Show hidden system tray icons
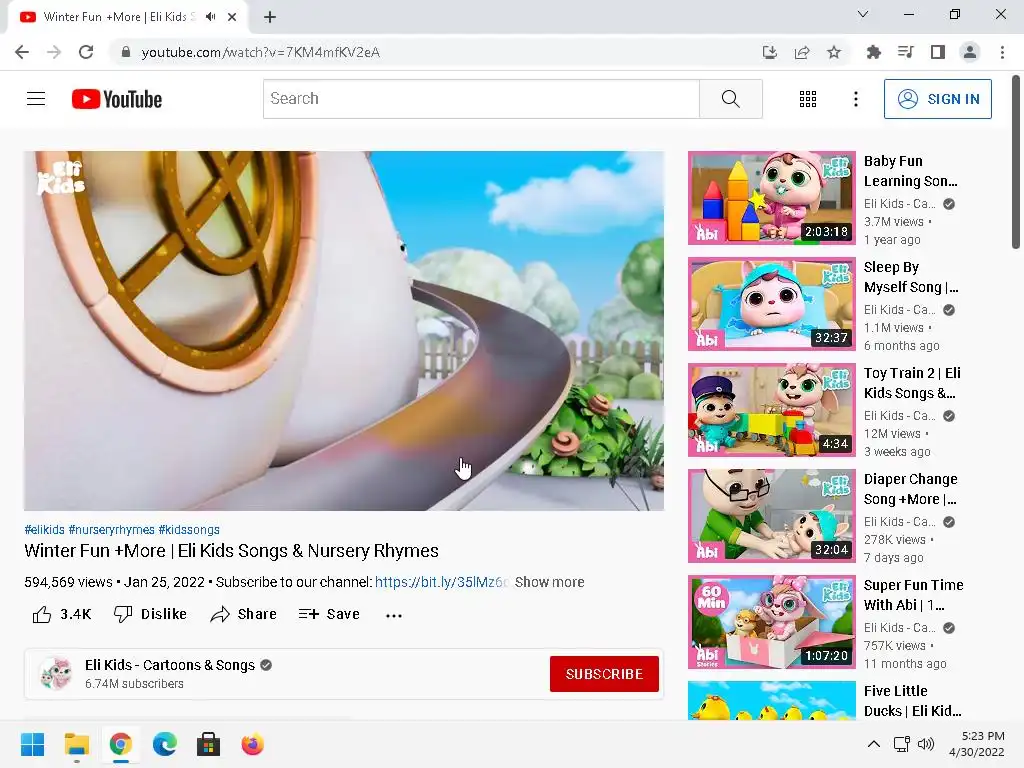This screenshot has height=768, width=1024. (873, 744)
